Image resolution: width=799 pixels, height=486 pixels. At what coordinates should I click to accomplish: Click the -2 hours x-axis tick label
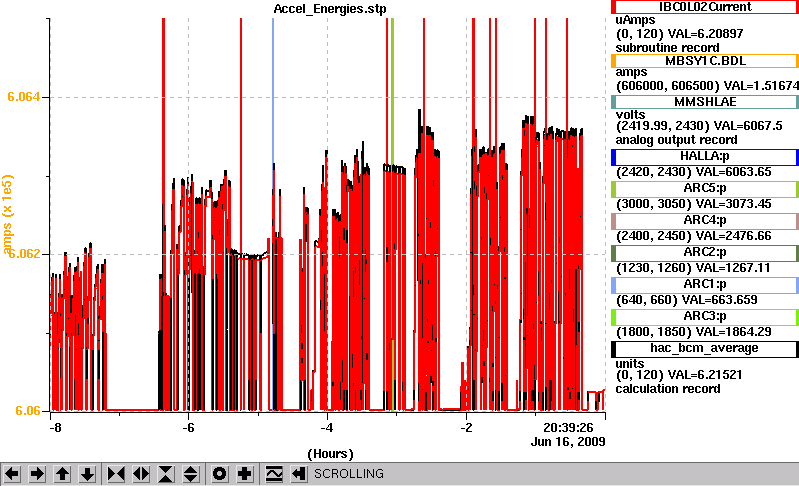466,427
